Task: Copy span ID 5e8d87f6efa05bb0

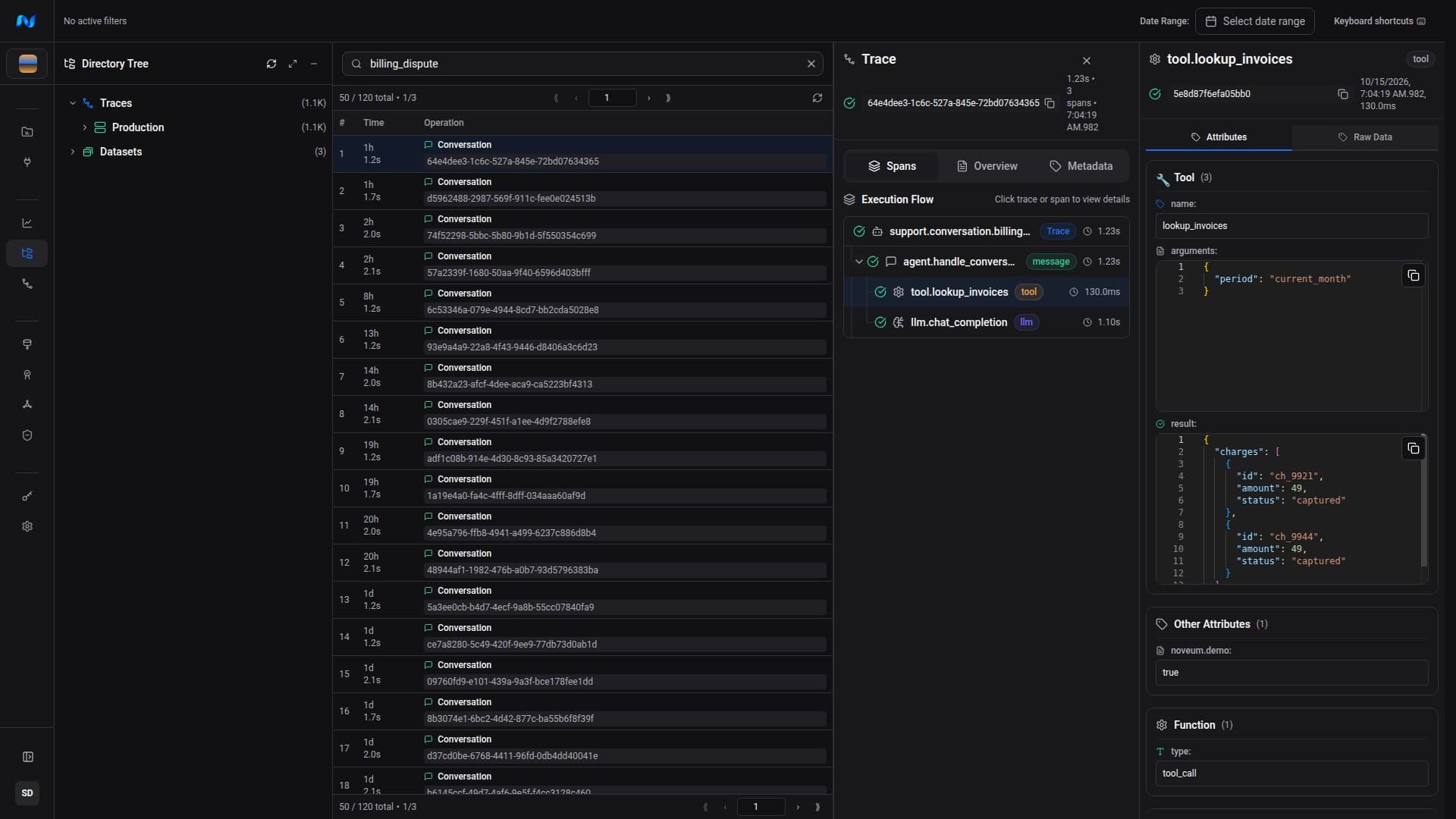Action: click(x=1342, y=94)
